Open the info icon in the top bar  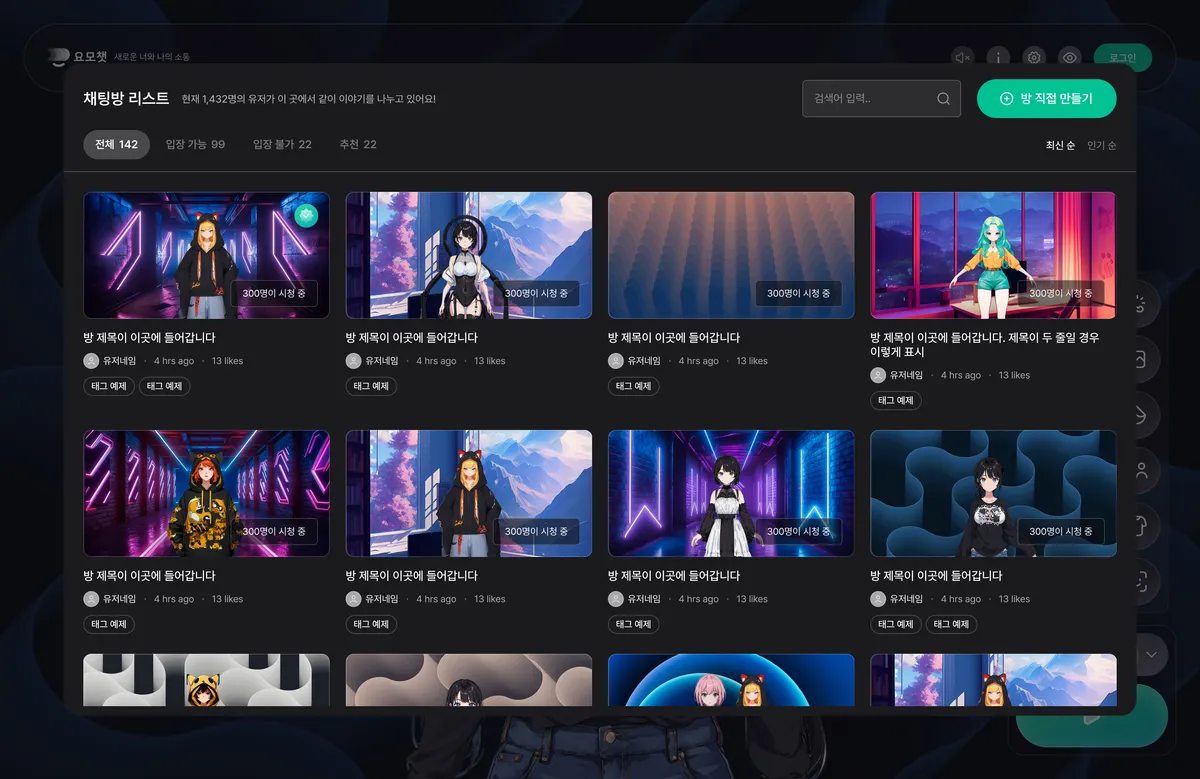[x=998, y=57]
